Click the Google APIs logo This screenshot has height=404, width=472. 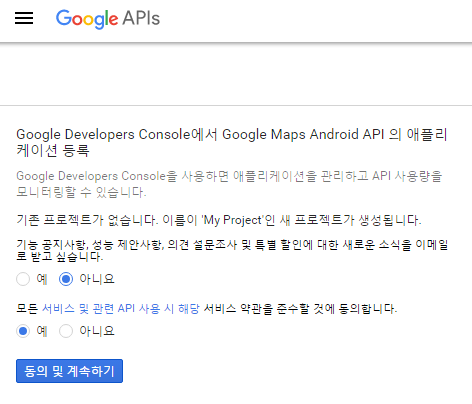(108, 19)
